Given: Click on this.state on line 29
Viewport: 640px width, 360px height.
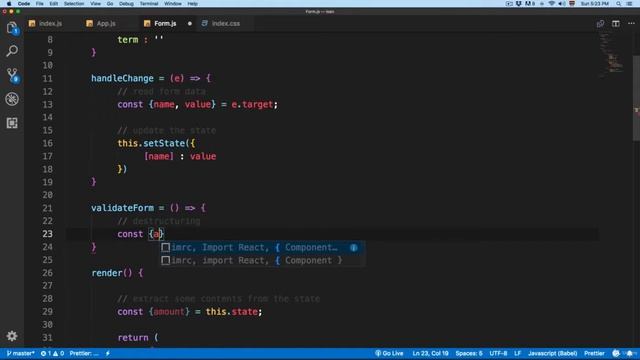Looking at the screenshot, I should pyautogui.click(x=231, y=312).
